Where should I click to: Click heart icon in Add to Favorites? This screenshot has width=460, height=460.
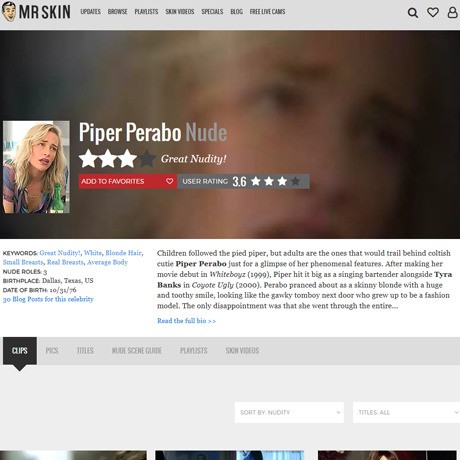(x=170, y=181)
